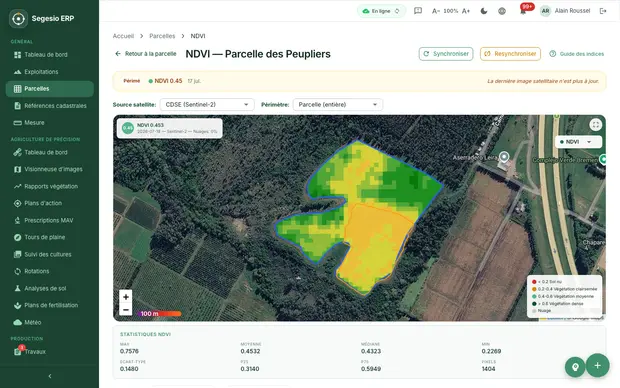Click the Pixels count 1404
Viewport: 620px width, 388px height.
coord(488,369)
